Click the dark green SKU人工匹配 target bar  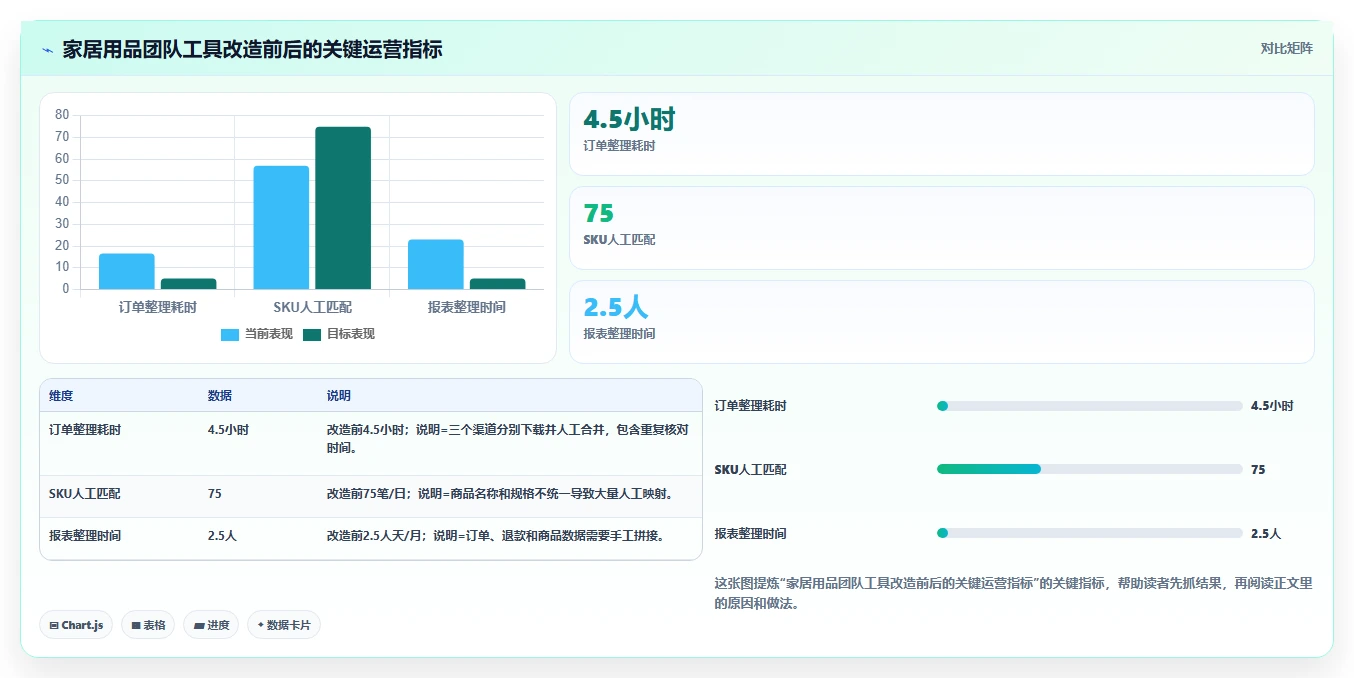click(x=343, y=208)
